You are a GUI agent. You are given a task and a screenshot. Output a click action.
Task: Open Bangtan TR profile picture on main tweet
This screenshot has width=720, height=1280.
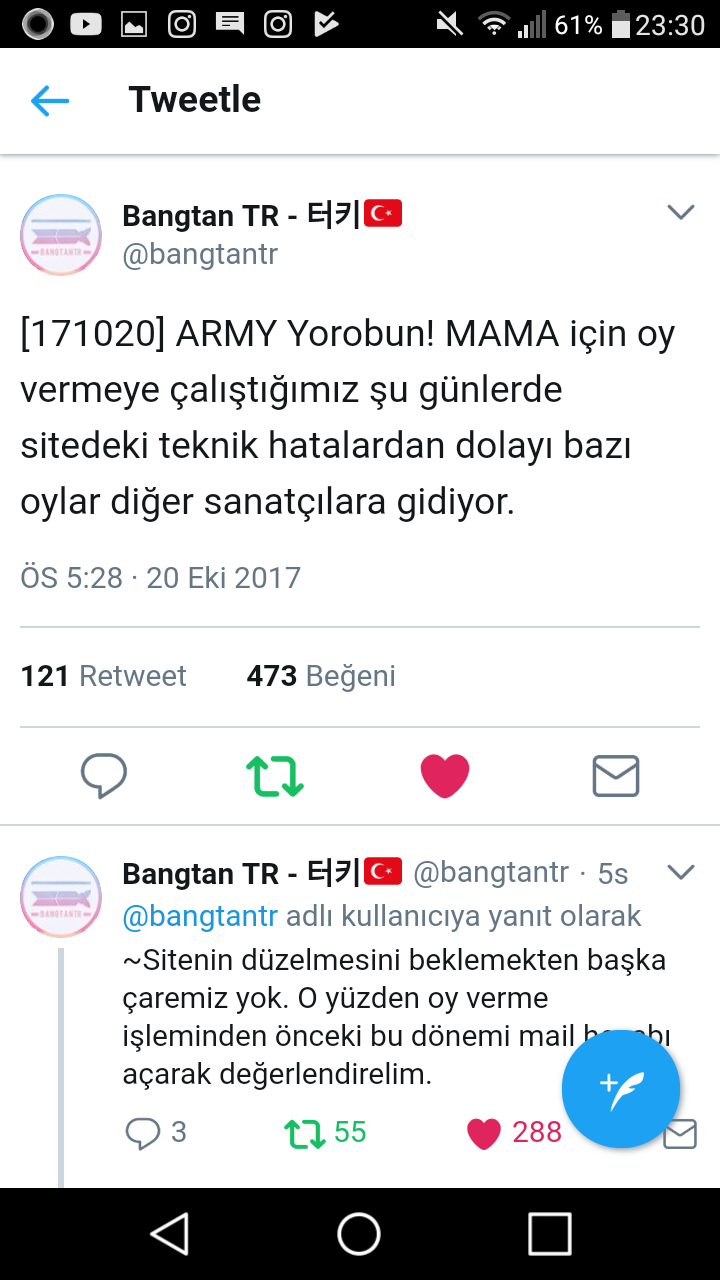[x=61, y=235]
